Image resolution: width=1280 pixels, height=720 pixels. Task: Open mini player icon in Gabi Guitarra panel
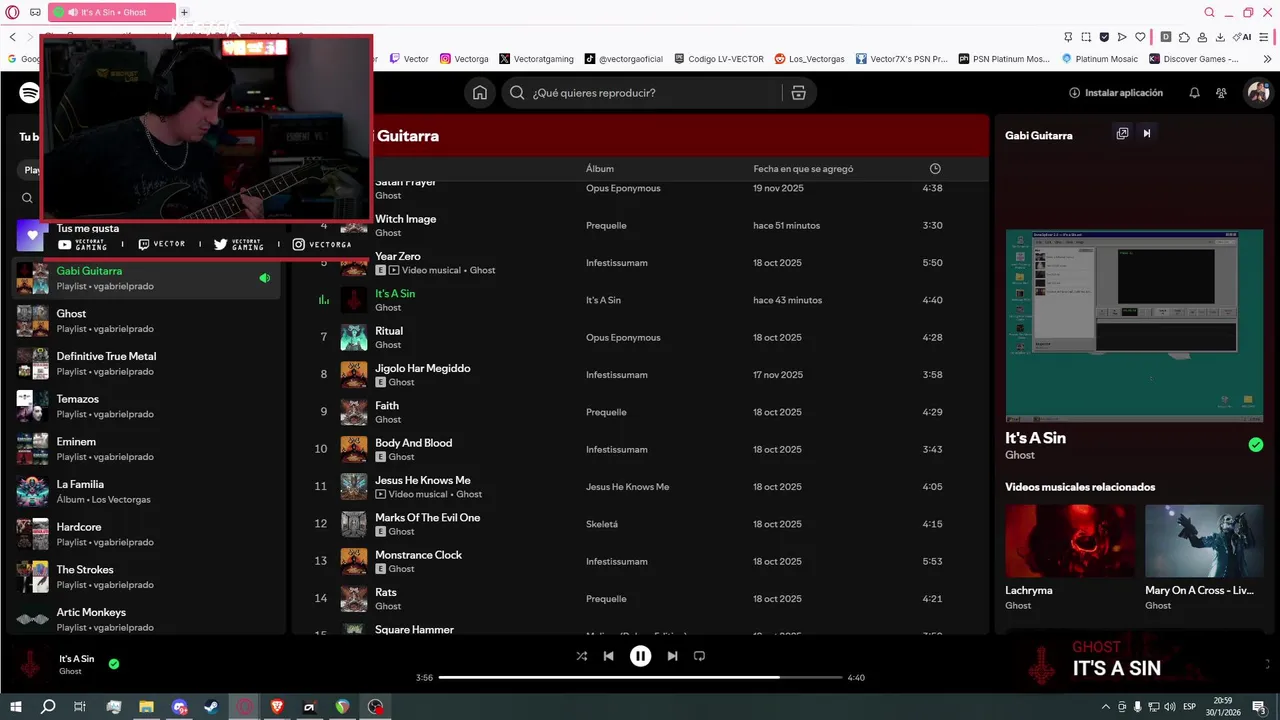[1122, 134]
